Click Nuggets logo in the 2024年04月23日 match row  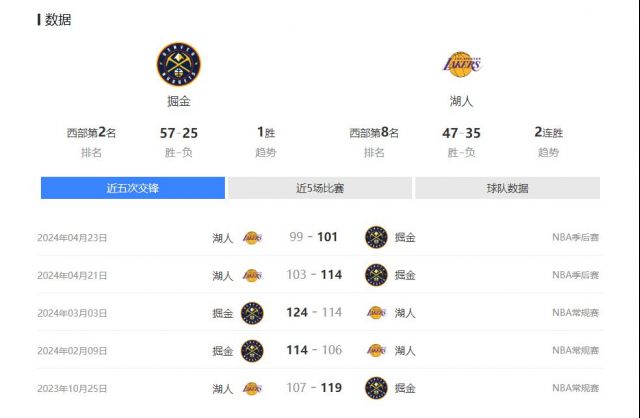tap(376, 237)
